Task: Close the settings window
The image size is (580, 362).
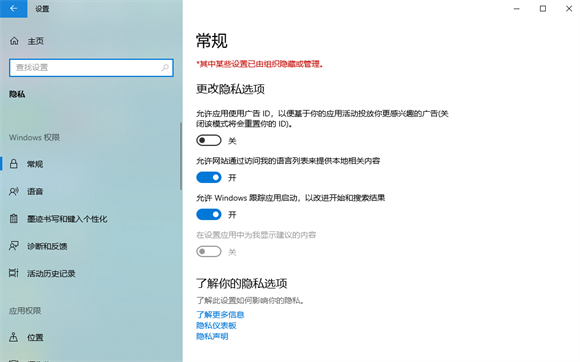Action: (569, 9)
